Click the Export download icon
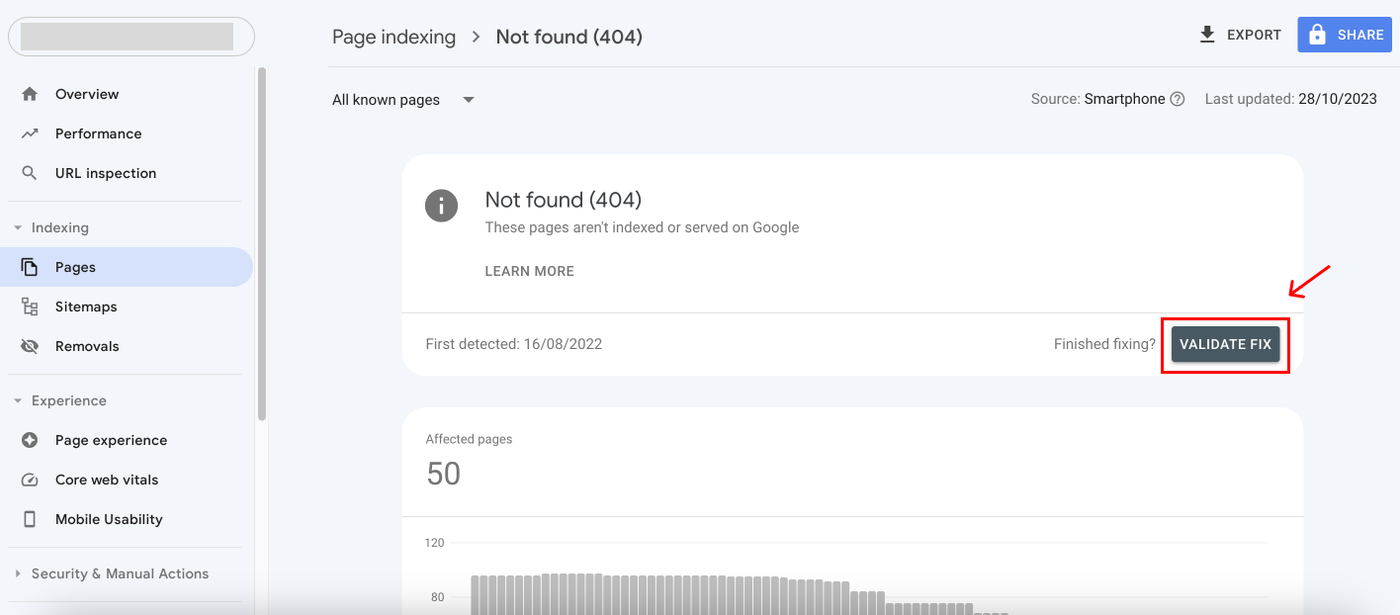 point(1206,33)
